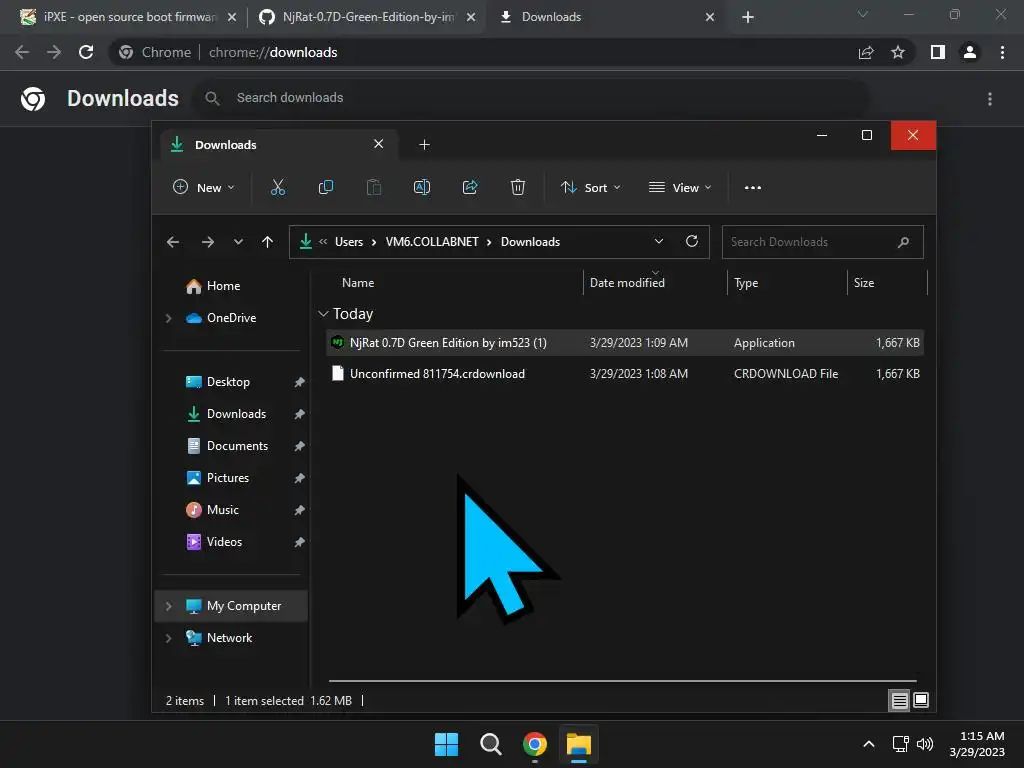1024x768 pixels.
Task: Click the Share icon in Explorer toolbar
Action: 470,187
